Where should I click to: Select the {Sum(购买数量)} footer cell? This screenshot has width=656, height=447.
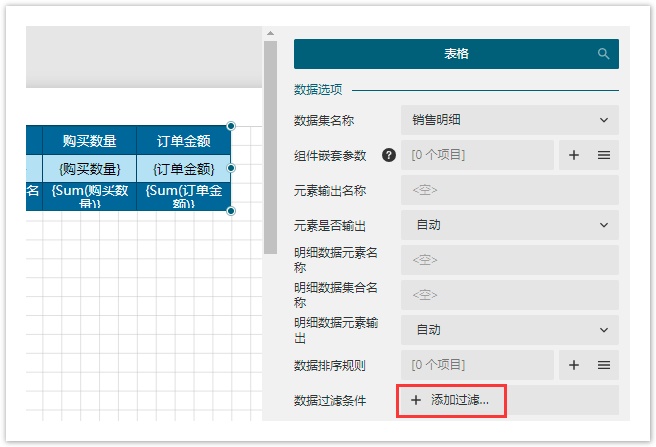(x=90, y=196)
